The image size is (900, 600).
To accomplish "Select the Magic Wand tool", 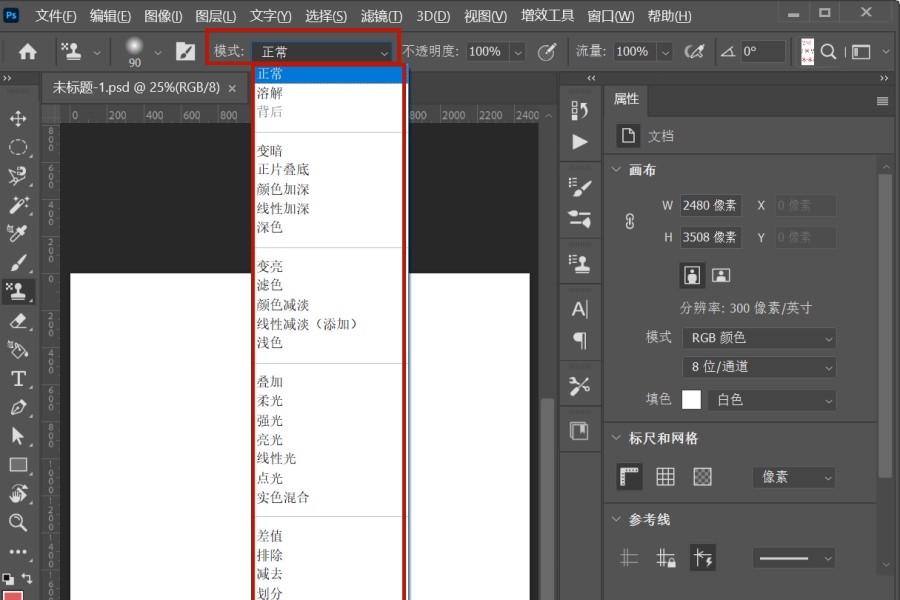I will (18, 205).
